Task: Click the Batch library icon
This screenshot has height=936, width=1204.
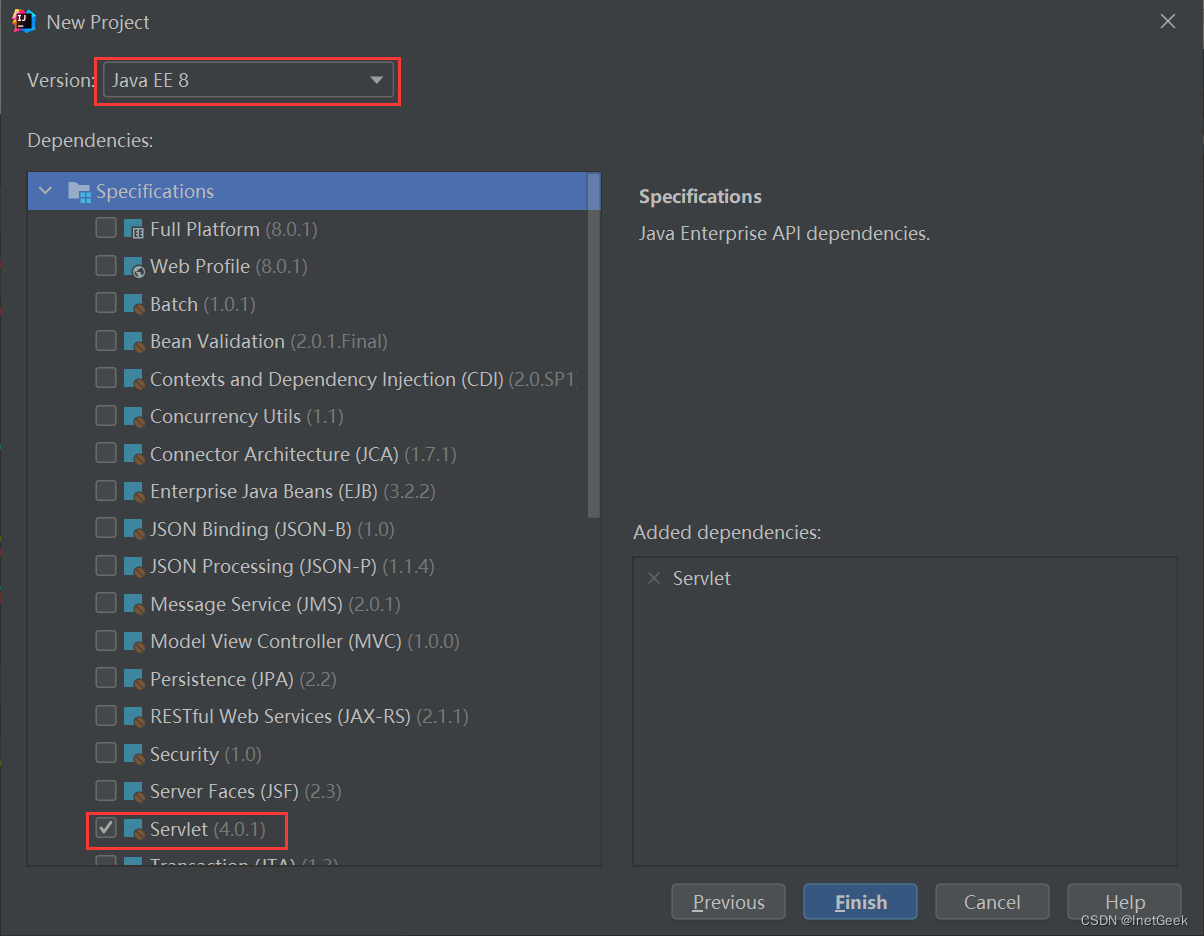Action: pyautogui.click(x=135, y=305)
